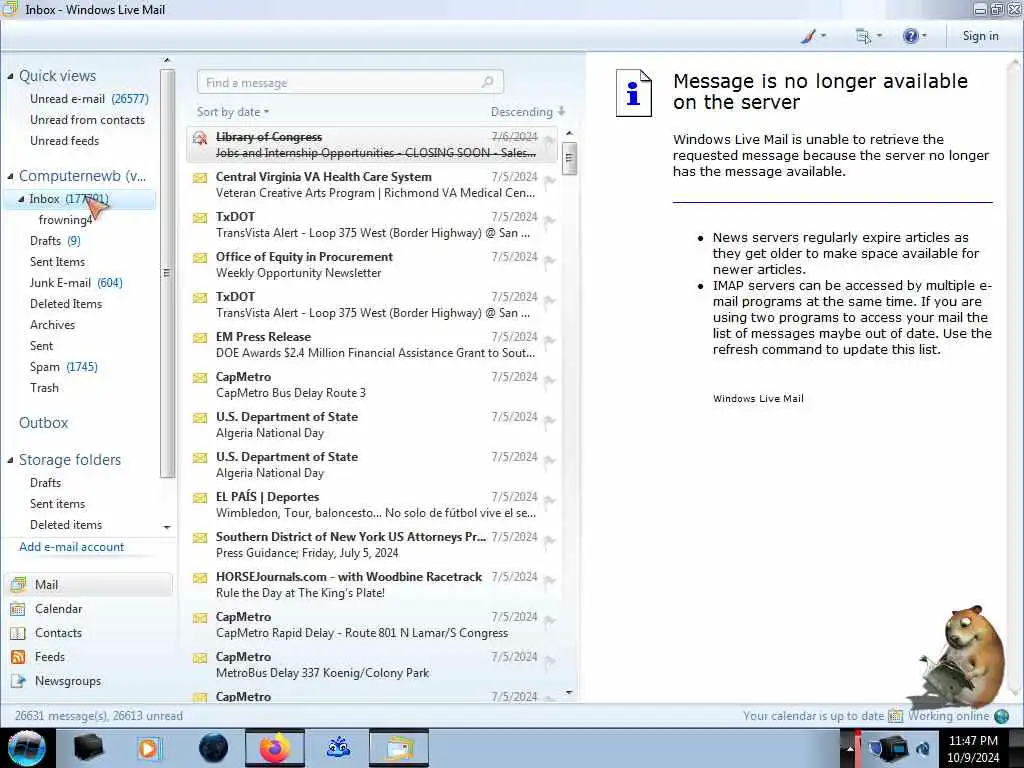The height and width of the screenshot is (768, 1024).
Task: Open the Drafts folder with 9 items
Action: click(55, 241)
